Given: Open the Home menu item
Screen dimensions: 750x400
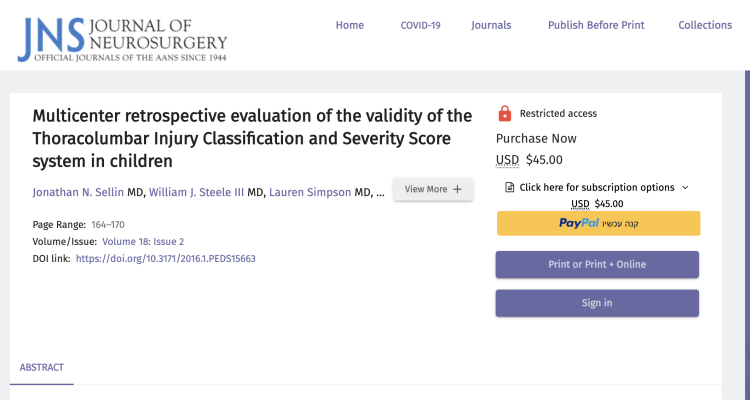Looking at the screenshot, I should pyautogui.click(x=349, y=25).
